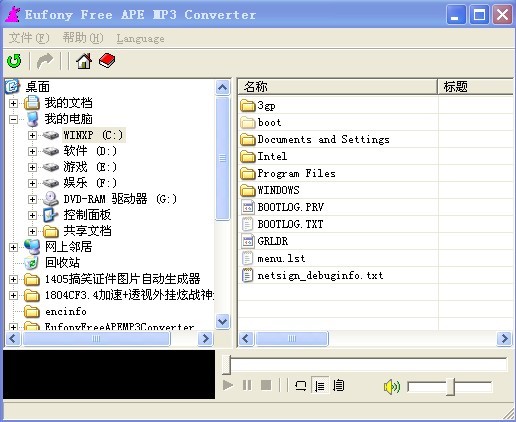Click the tree panel scroll up arrow

(222, 88)
